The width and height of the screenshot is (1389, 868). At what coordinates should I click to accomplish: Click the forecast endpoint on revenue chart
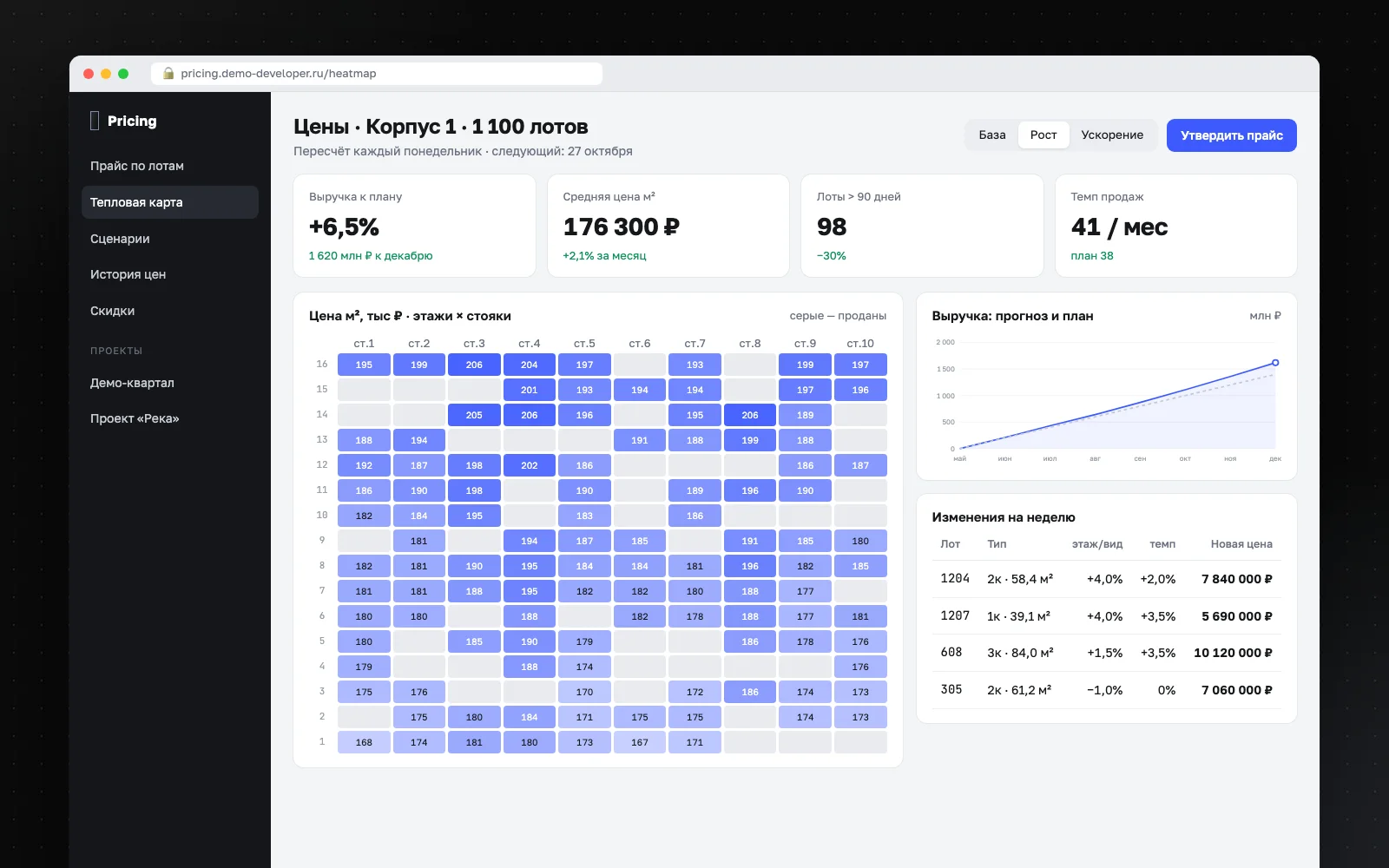pos(1275,363)
